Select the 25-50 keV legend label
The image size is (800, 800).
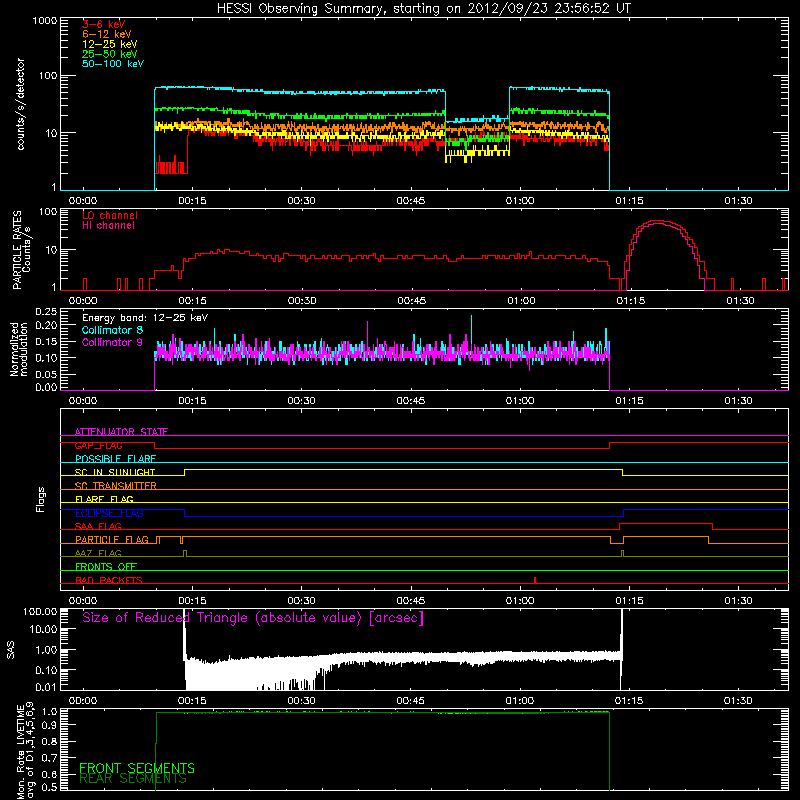click(109, 54)
